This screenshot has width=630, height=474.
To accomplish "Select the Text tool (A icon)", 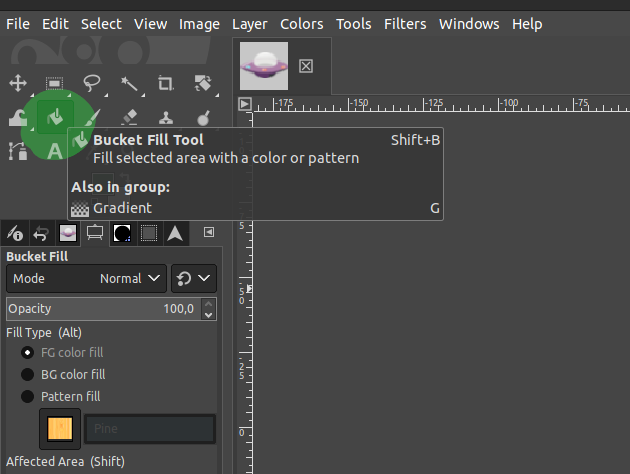I will pos(55,151).
